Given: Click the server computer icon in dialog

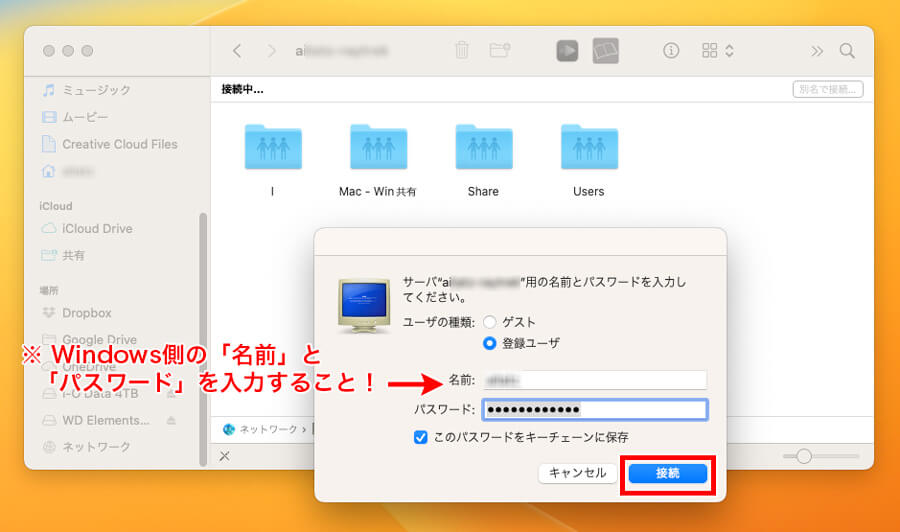Looking at the screenshot, I should click(x=364, y=305).
